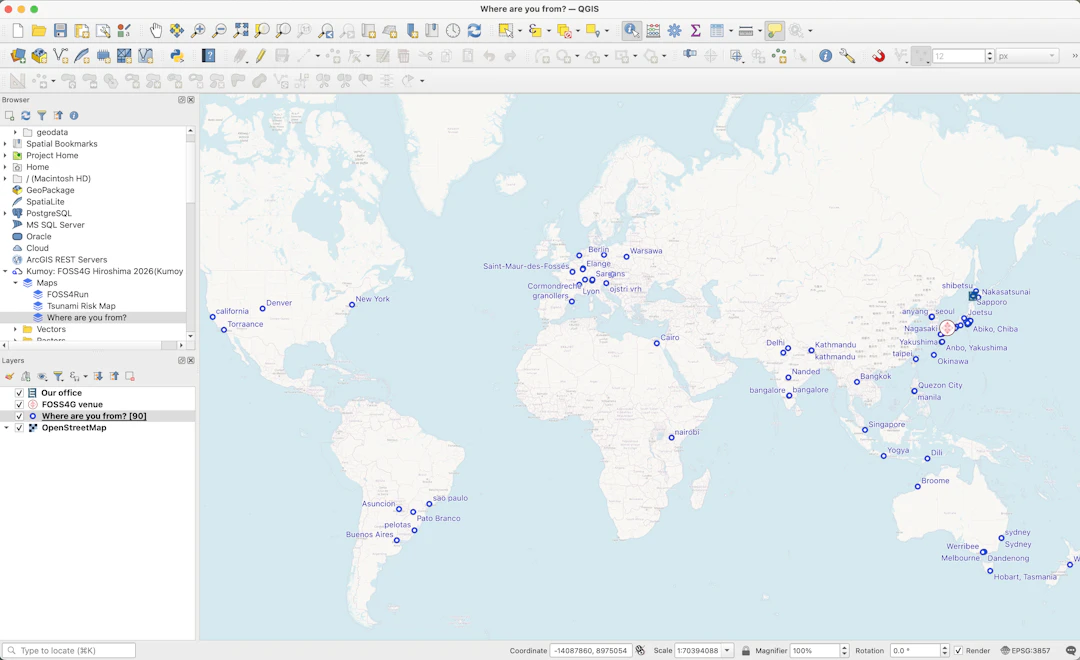Click the Rotation value field
This screenshot has width=1080, height=660.
(915, 650)
